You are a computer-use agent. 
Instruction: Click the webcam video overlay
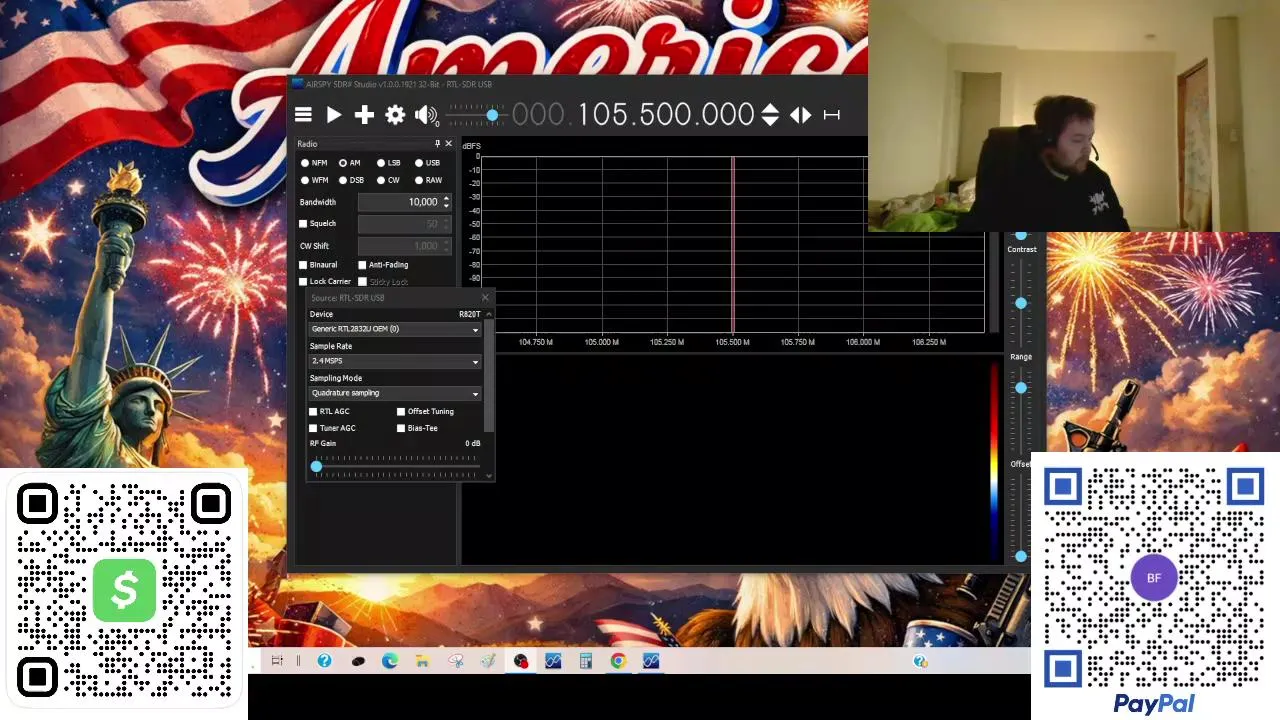(x=1073, y=116)
